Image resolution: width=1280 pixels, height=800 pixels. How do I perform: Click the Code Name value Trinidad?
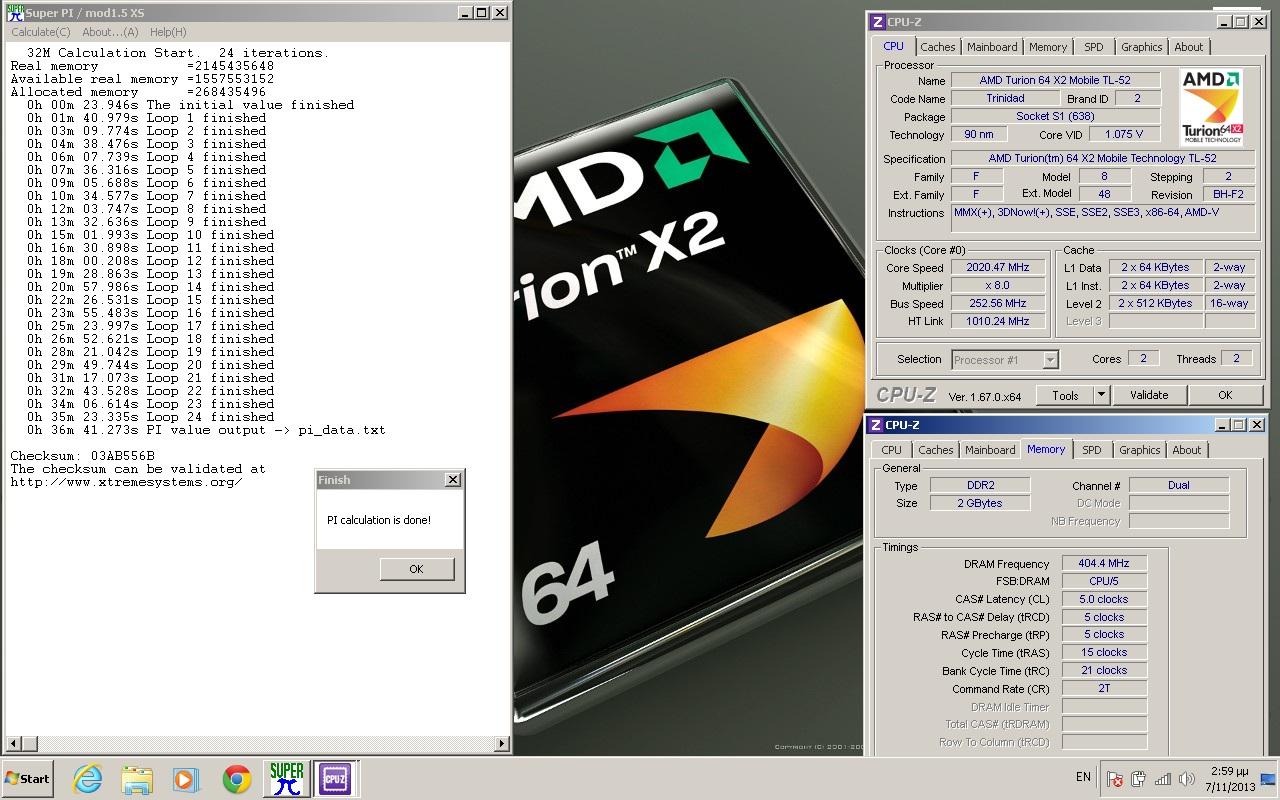point(1005,99)
